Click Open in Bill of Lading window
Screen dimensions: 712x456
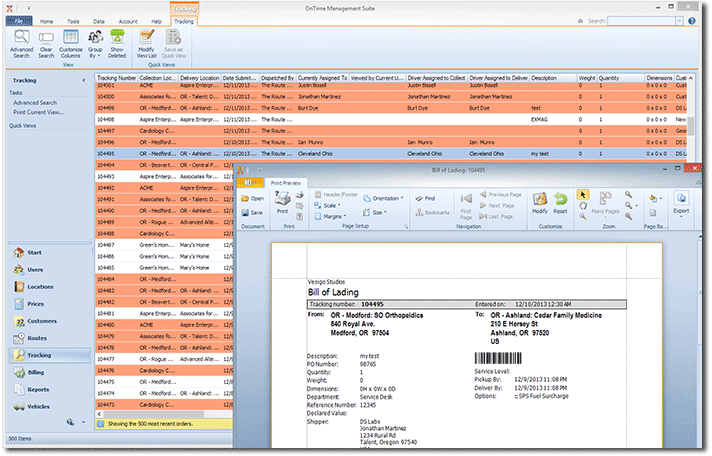(x=252, y=199)
